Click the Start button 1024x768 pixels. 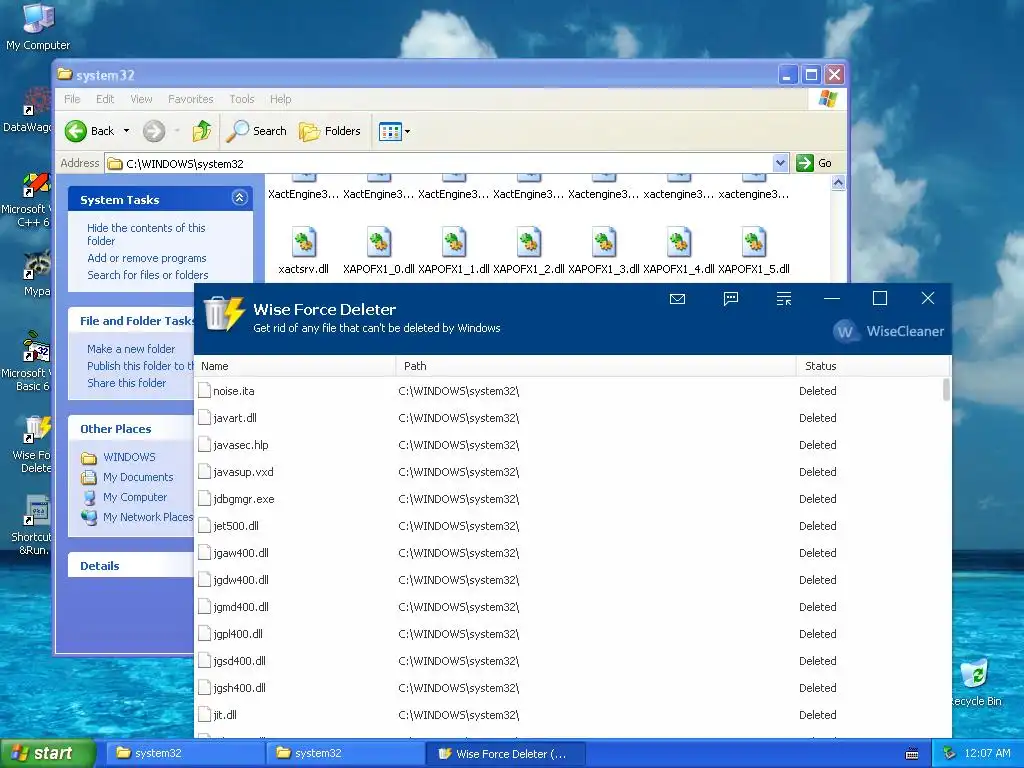coord(48,753)
